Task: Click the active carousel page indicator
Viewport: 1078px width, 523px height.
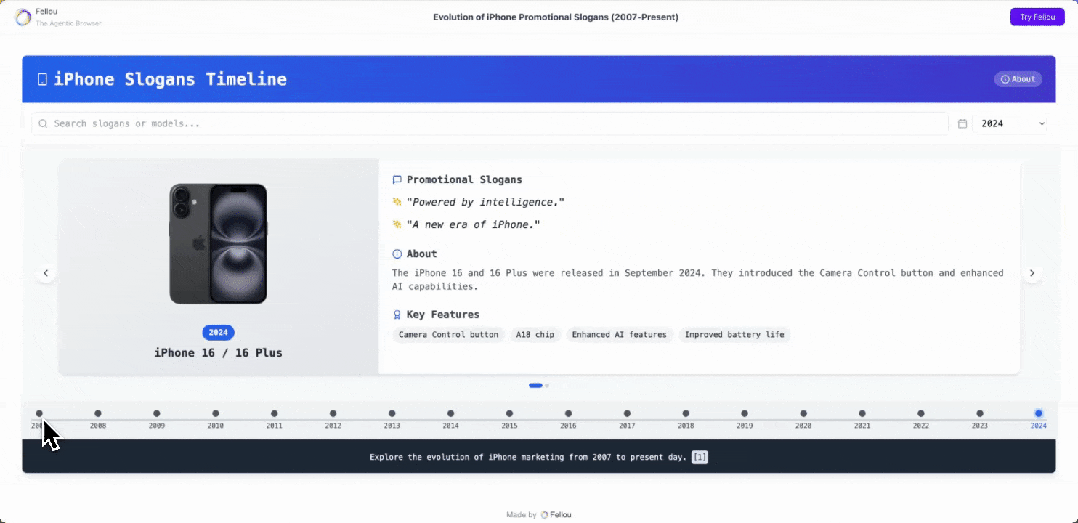Action: 536,386
